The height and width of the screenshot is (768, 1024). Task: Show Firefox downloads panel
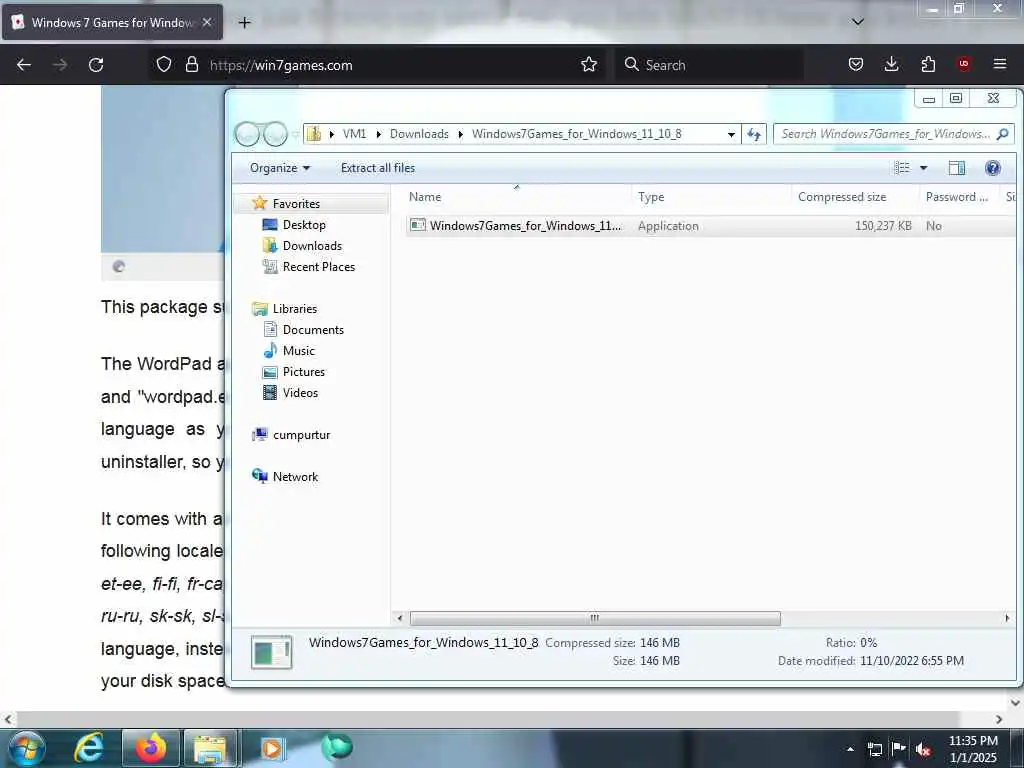click(x=891, y=64)
